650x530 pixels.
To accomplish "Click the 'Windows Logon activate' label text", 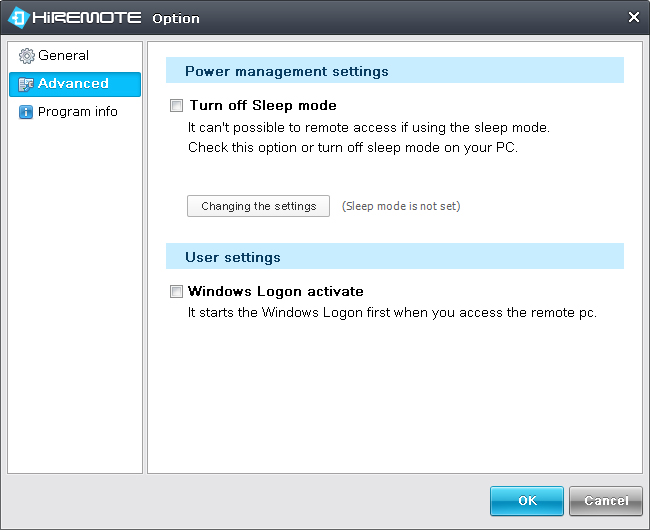I will pos(276,291).
